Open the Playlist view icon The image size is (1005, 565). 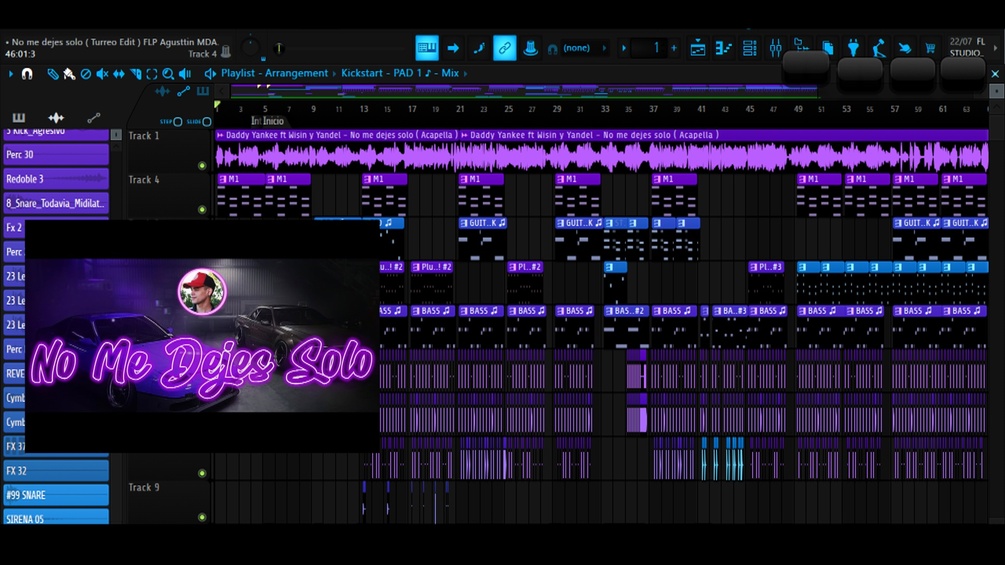(698, 48)
